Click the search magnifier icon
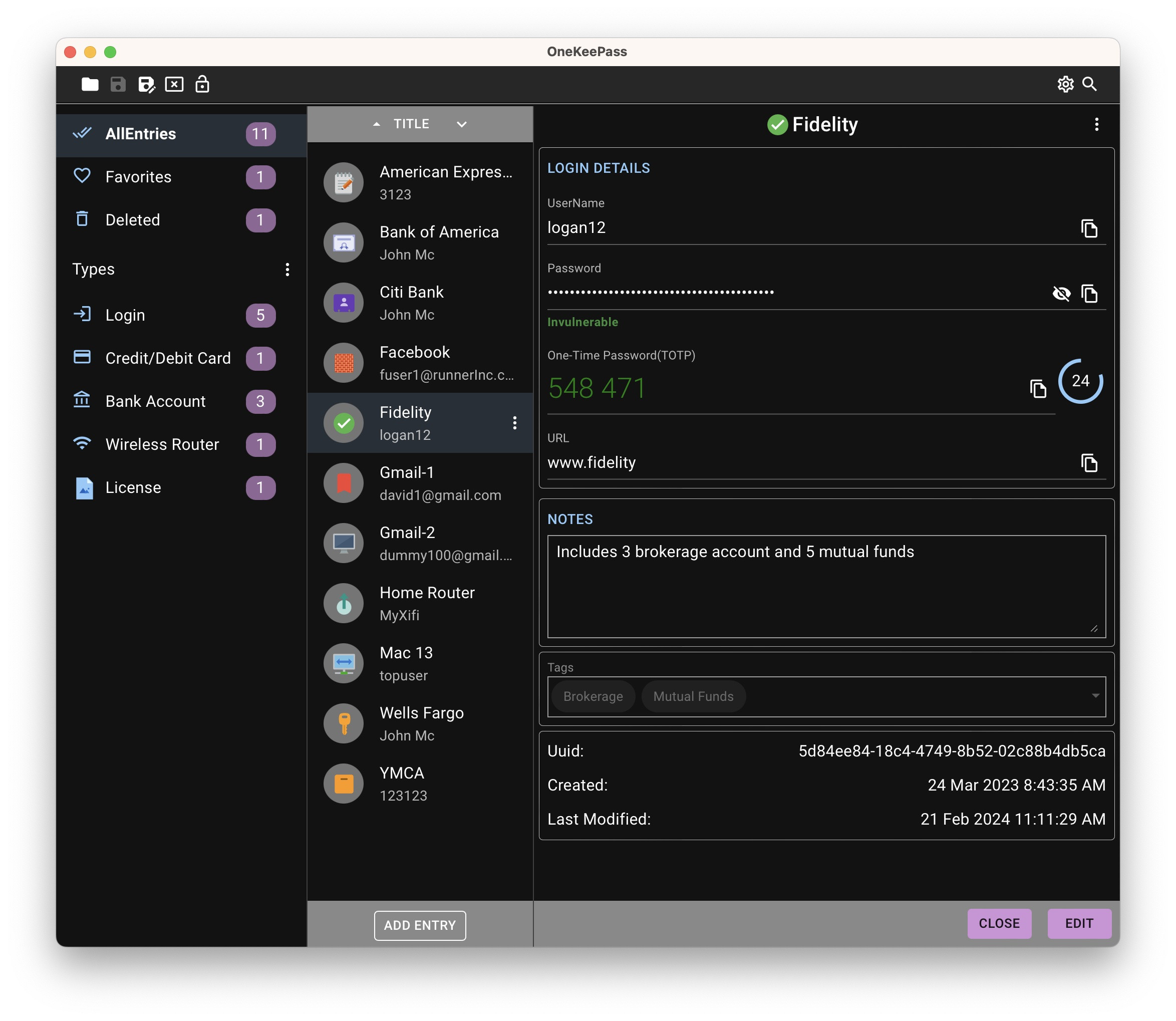The height and width of the screenshot is (1021, 1176). pos(1089,84)
